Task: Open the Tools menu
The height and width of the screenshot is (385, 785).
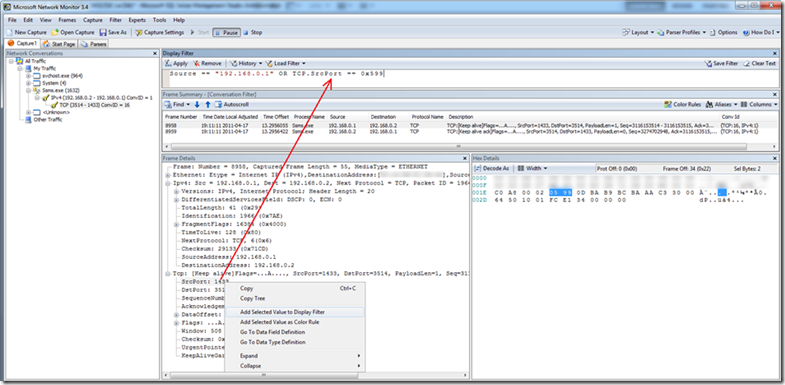Action: [160, 20]
